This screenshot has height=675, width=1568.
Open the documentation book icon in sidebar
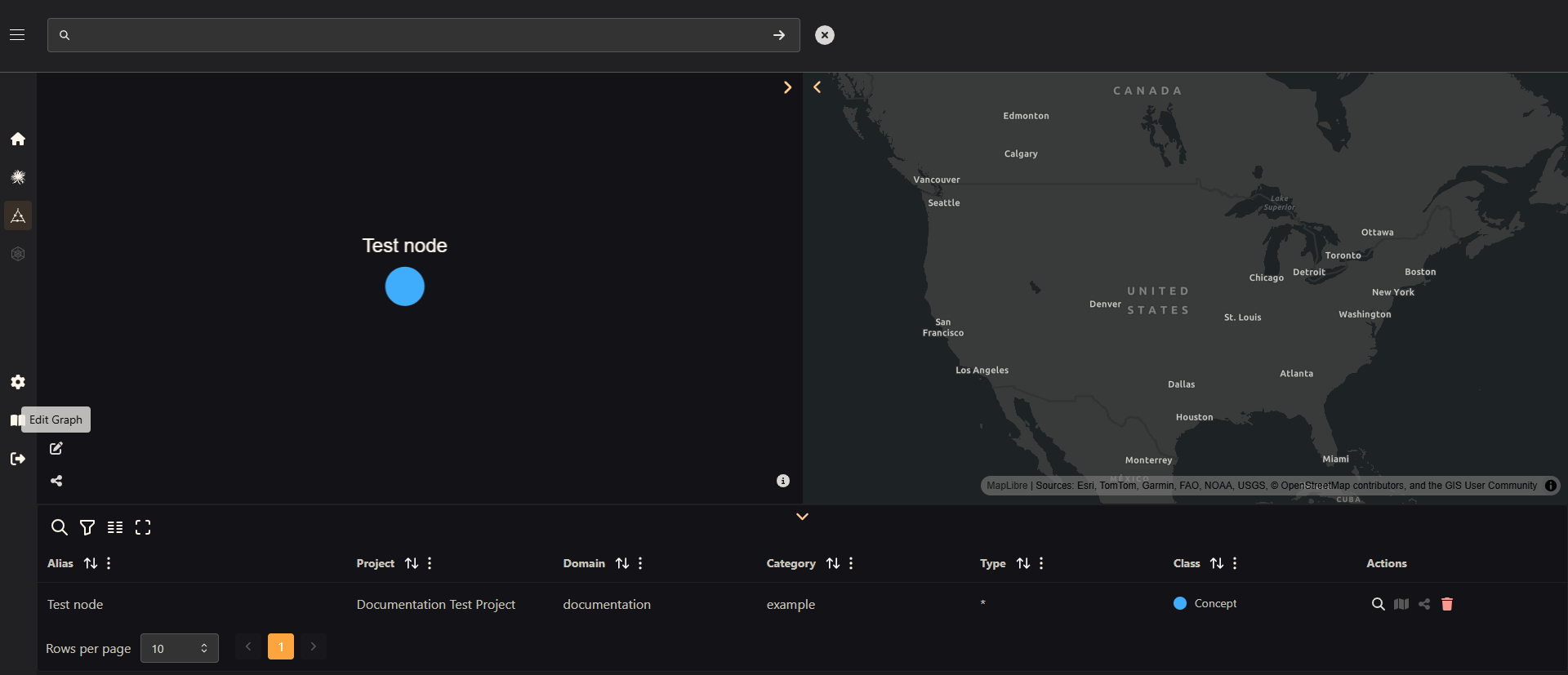(x=16, y=420)
